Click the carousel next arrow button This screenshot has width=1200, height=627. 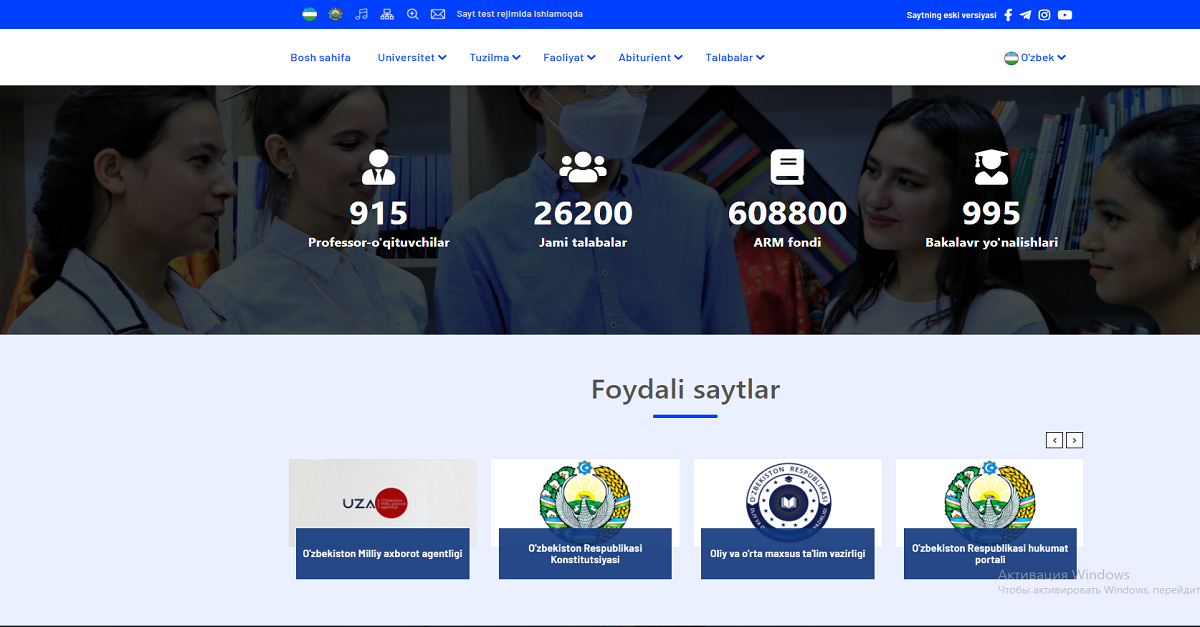pyautogui.click(x=1074, y=440)
